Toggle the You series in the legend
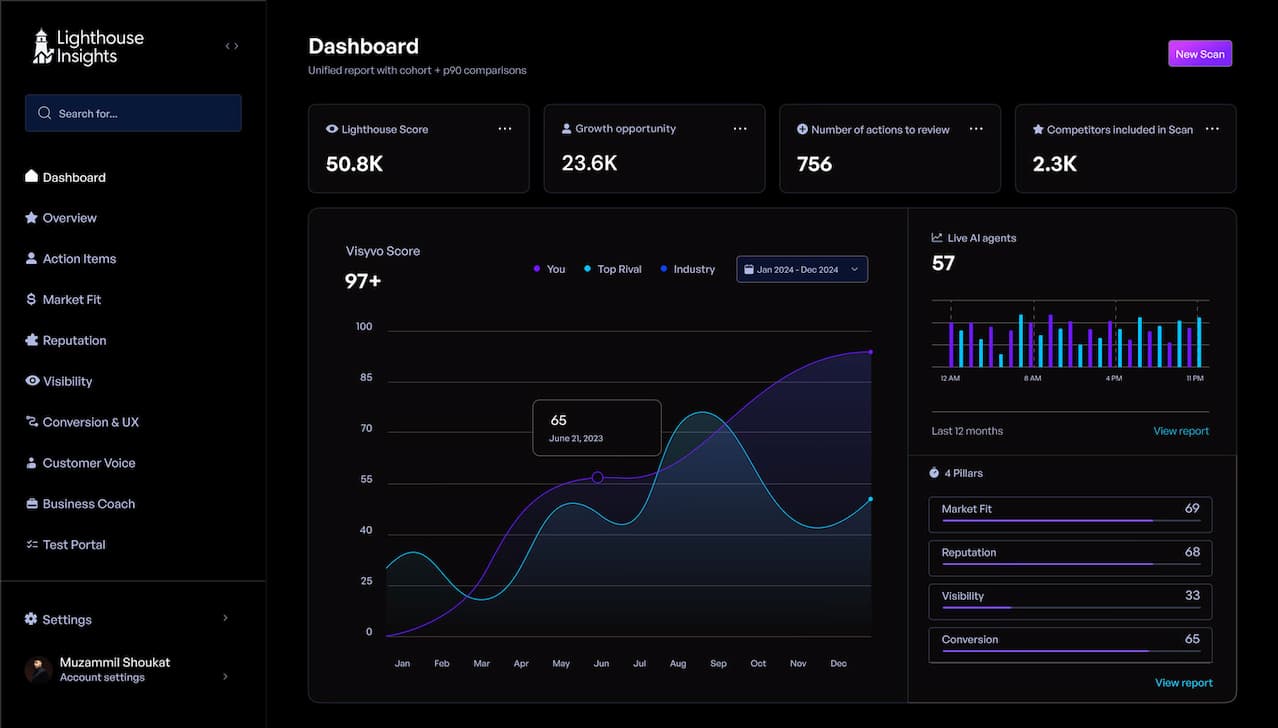This screenshot has height=728, width=1278. (548, 269)
